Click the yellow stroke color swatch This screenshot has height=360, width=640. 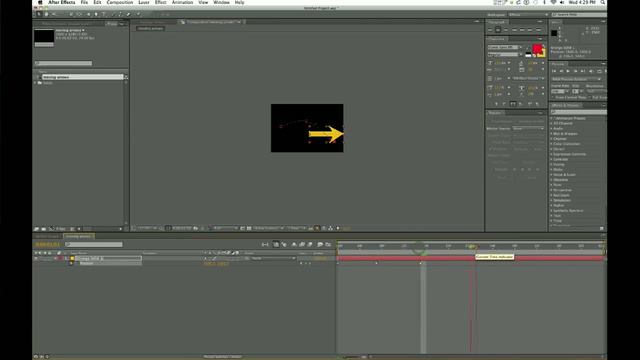pyautogui.click(x=543, y=53)
